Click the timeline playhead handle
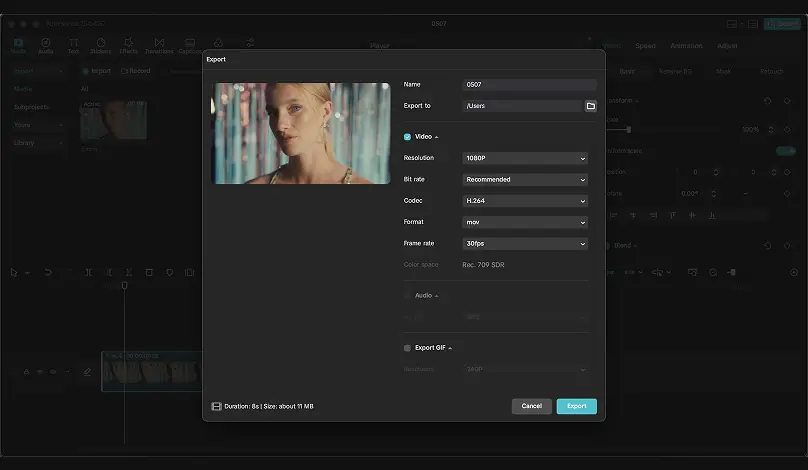 tap(124, 285)
